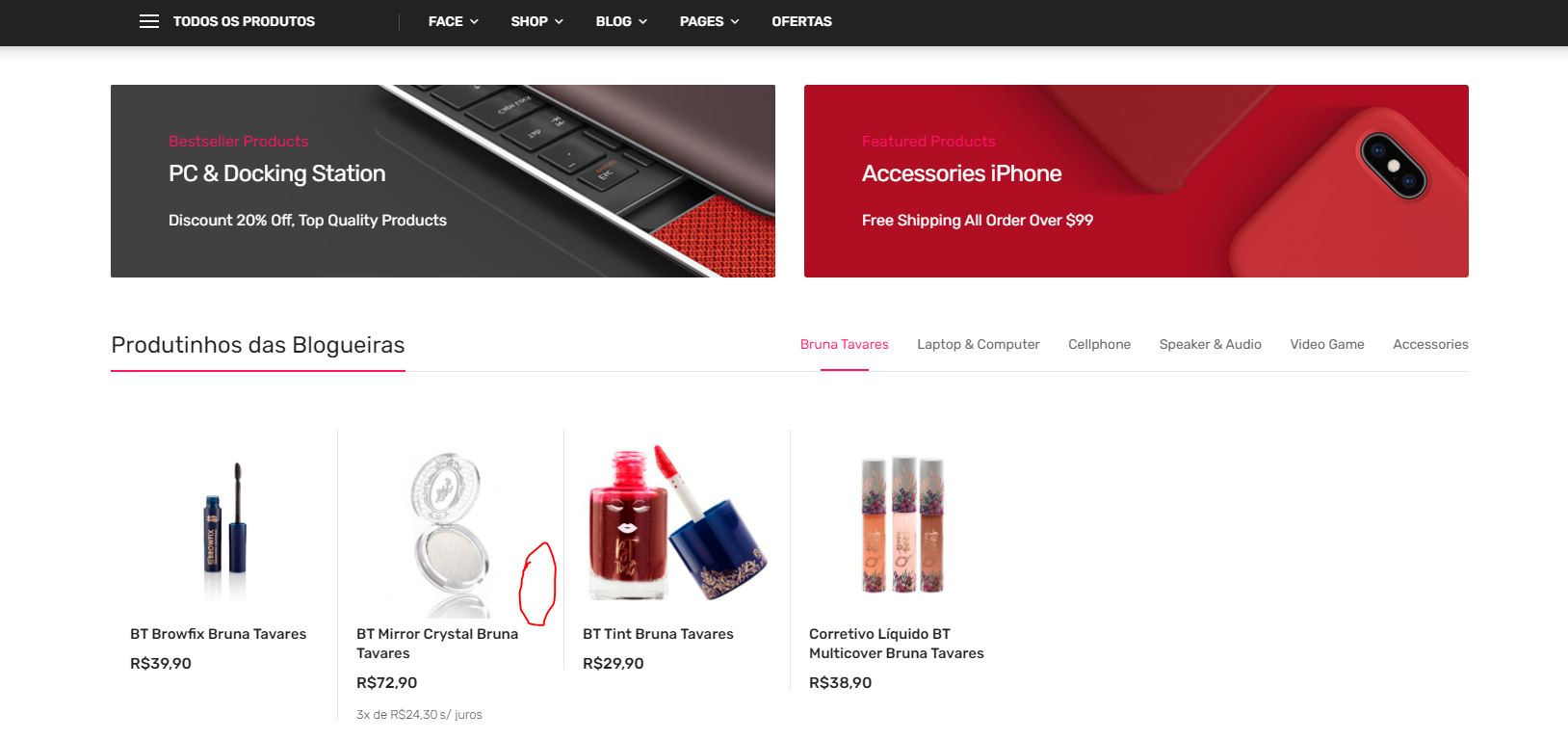Open the Accessories iPhone red banner
1568x740 pixels.
coord(1137,181)
